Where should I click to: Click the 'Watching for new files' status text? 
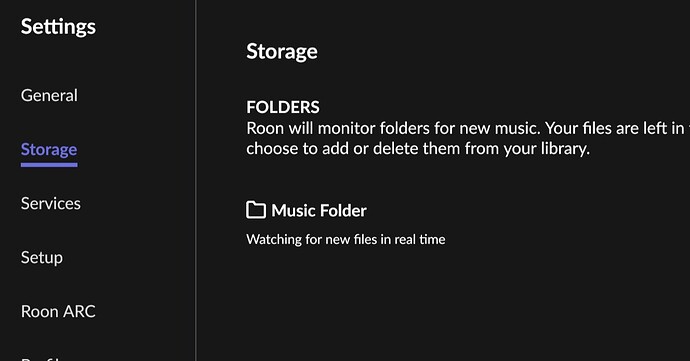click(345, 239)
